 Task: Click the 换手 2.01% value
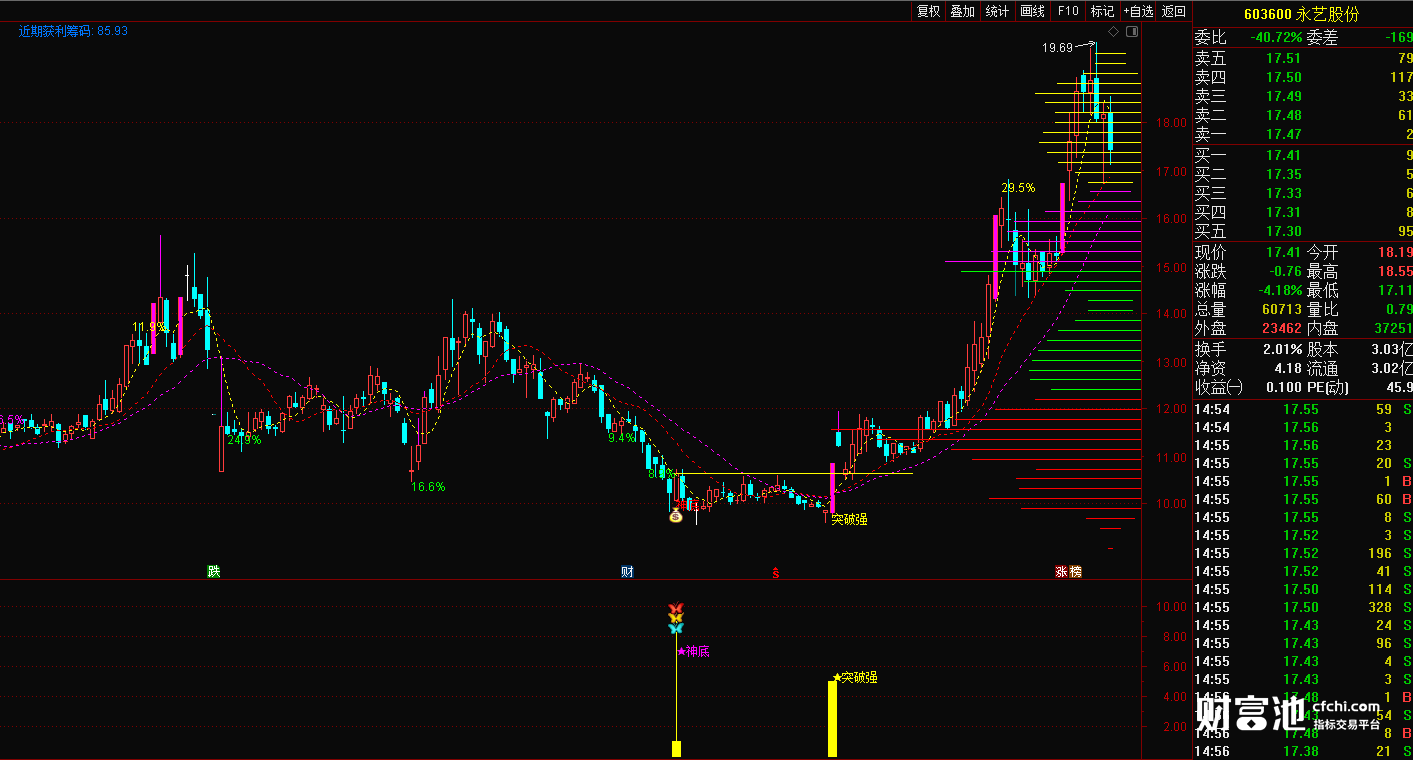(1281, 349)
